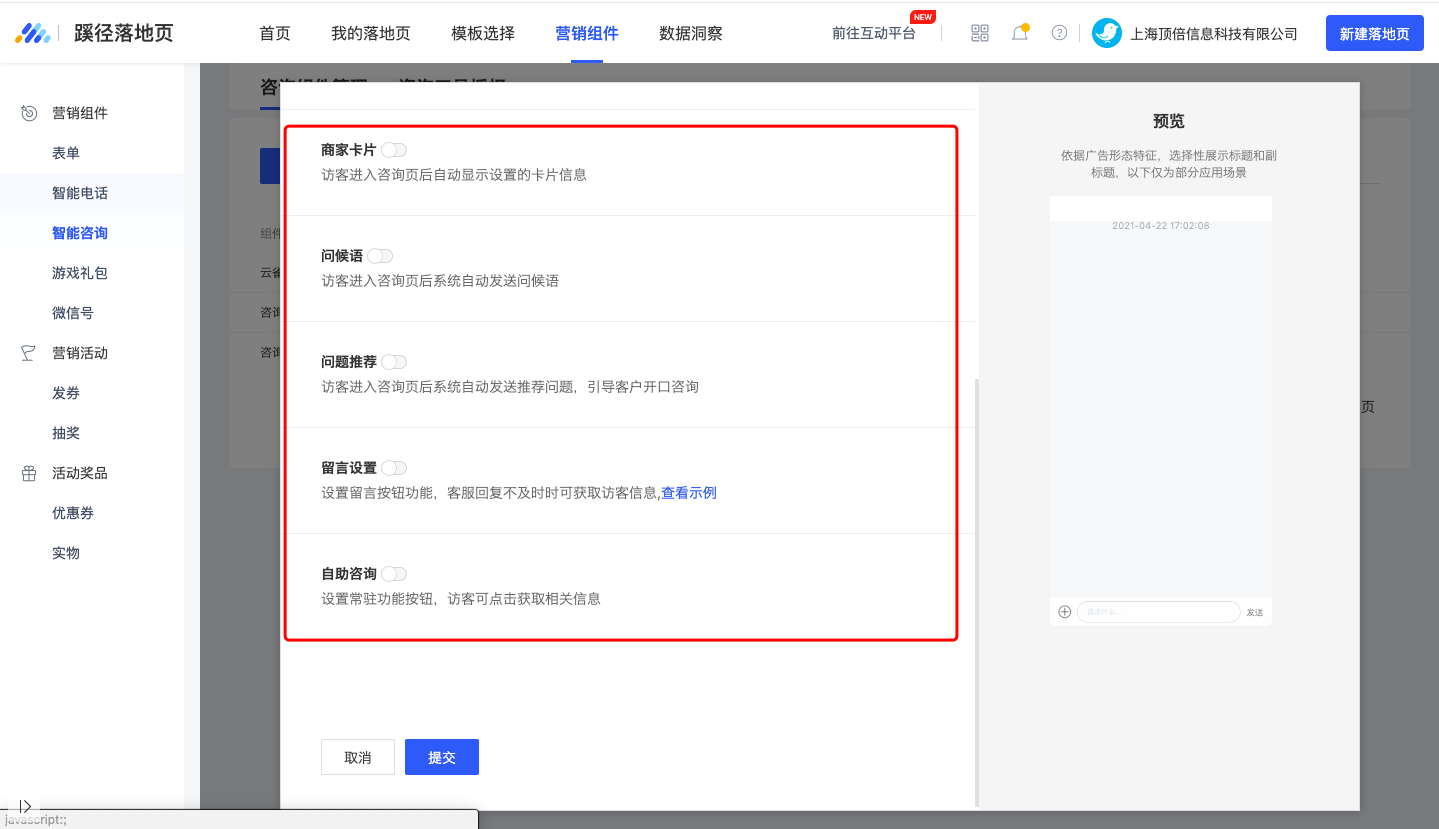Enable the 留言设置 toggle
Viewport: 1439px width, 829px height.
point(394,467)
